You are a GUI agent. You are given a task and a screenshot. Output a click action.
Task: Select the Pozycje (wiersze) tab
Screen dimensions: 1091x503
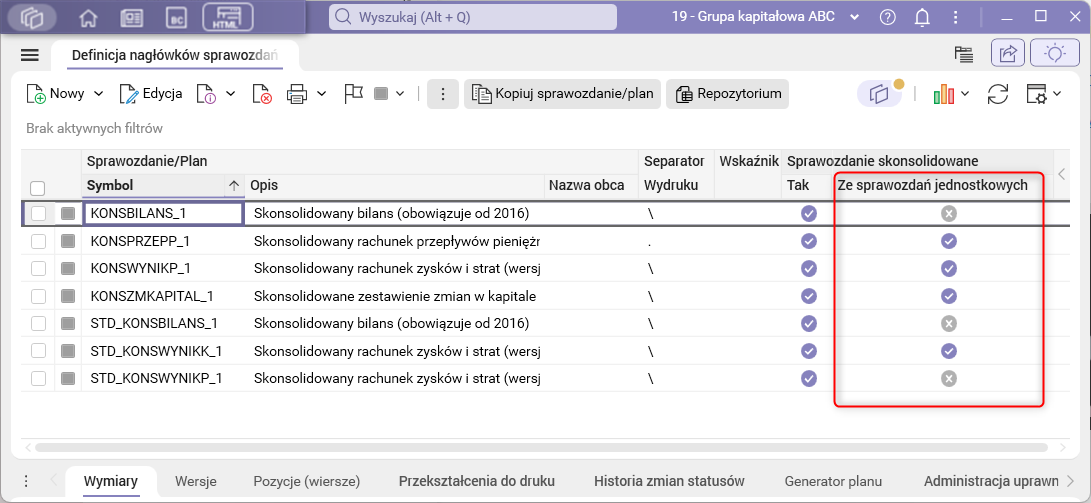pyautogui.click(x=307, y=481)
